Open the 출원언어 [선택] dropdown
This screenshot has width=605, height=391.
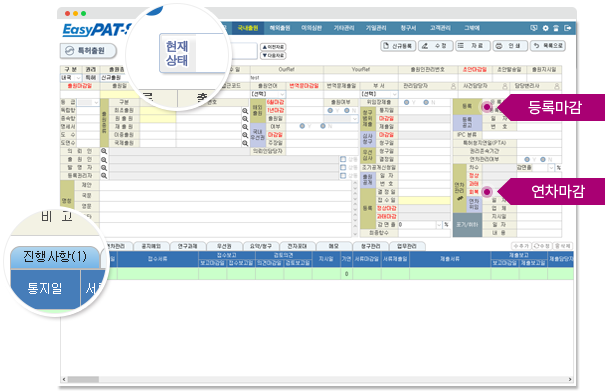[x=268, y=94]
